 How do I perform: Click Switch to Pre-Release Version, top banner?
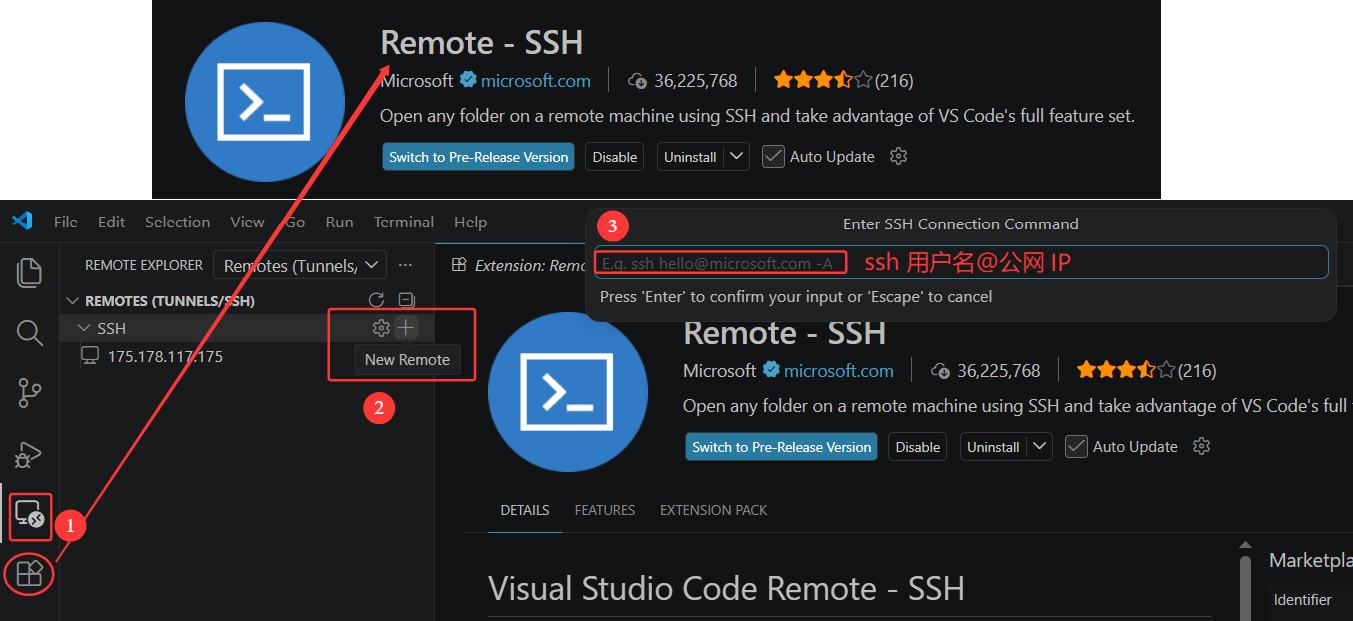(x=478, y=157)
